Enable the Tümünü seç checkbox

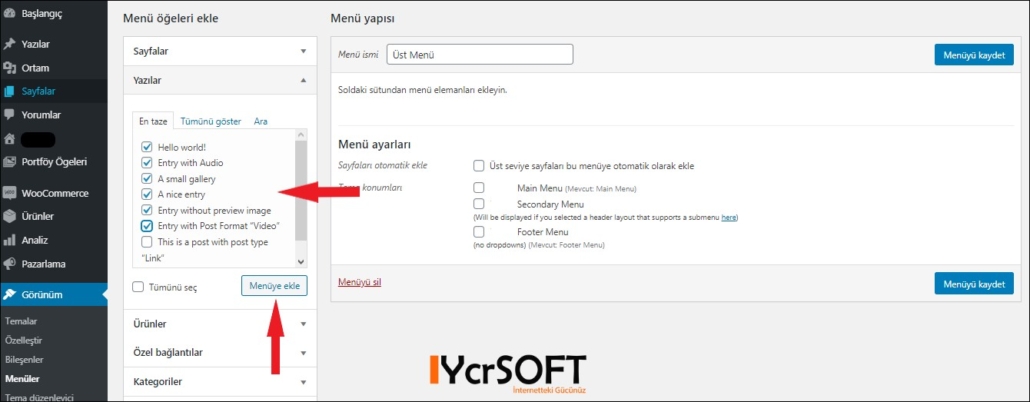click(138, 287)
